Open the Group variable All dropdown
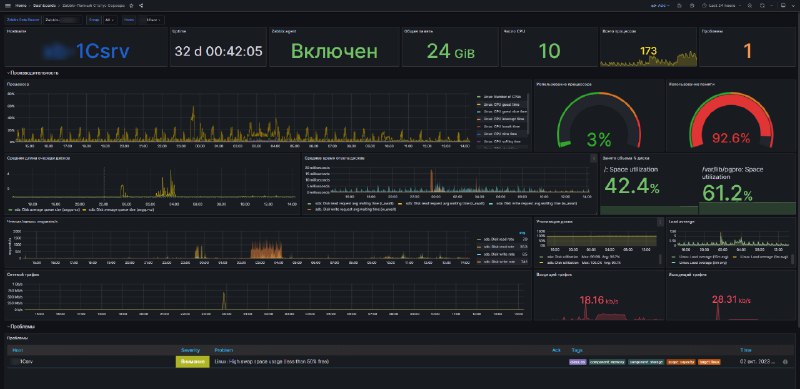Image resolution: width=800 pixels, height=389 pixels. point(110,19)
